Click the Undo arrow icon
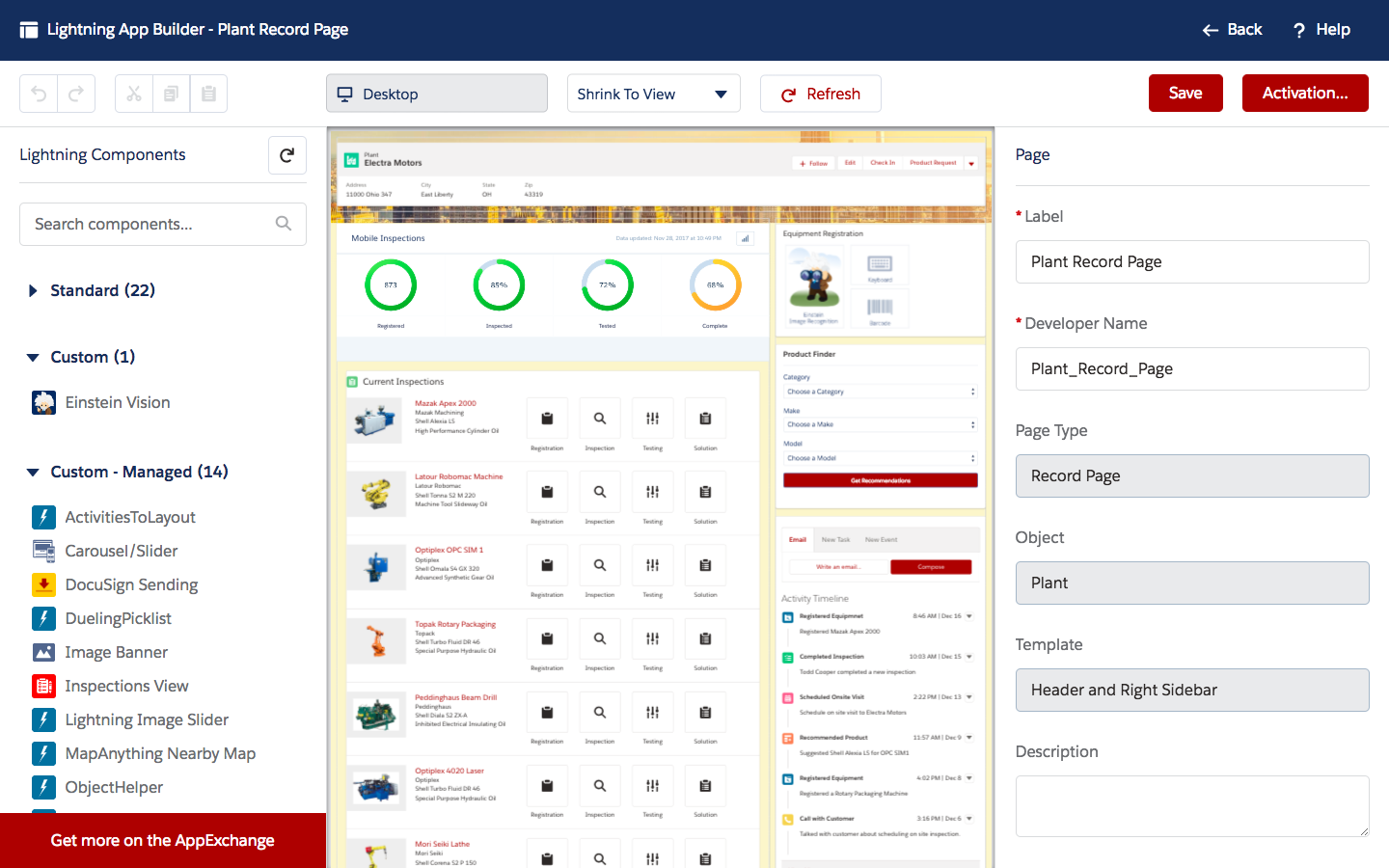Image resolution: width=1389 pixels, height=868 pixels. click(39, 94)
